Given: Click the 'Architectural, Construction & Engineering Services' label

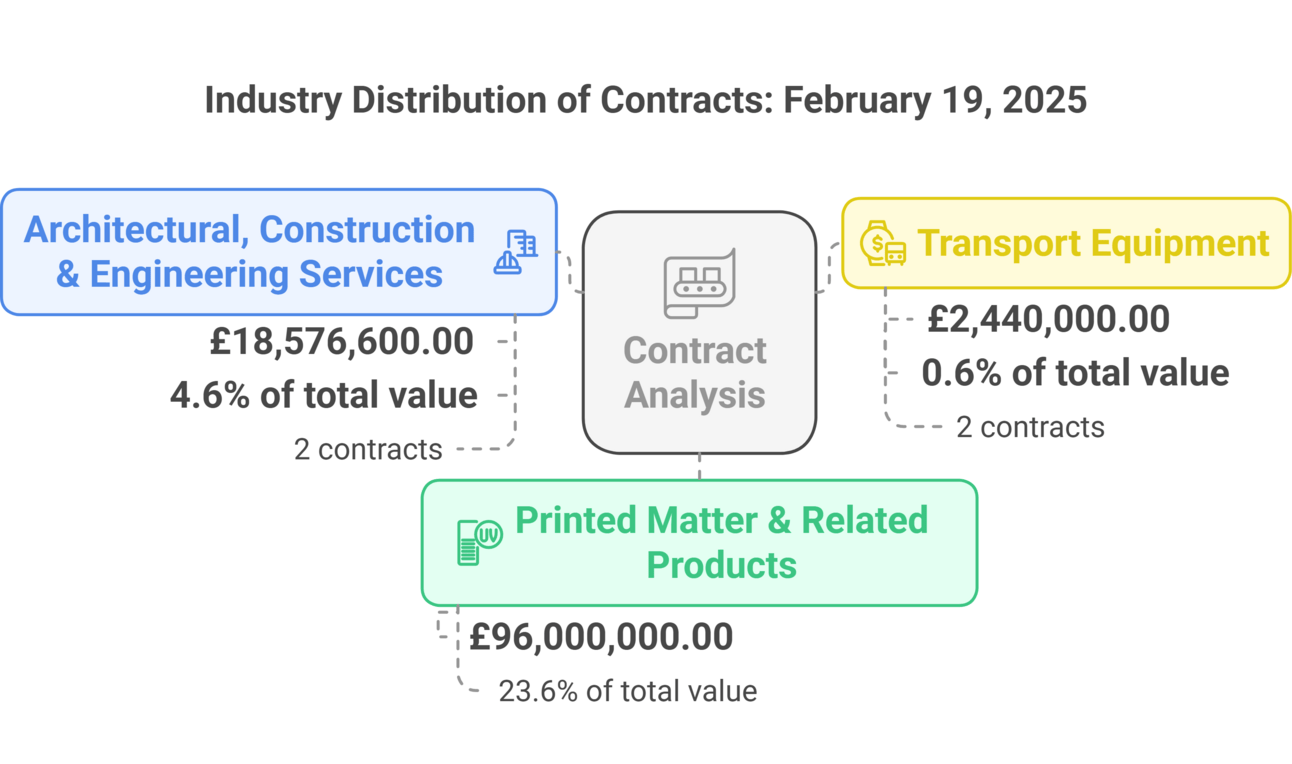Looking at the screenshot, I should (x=249, y=251).
